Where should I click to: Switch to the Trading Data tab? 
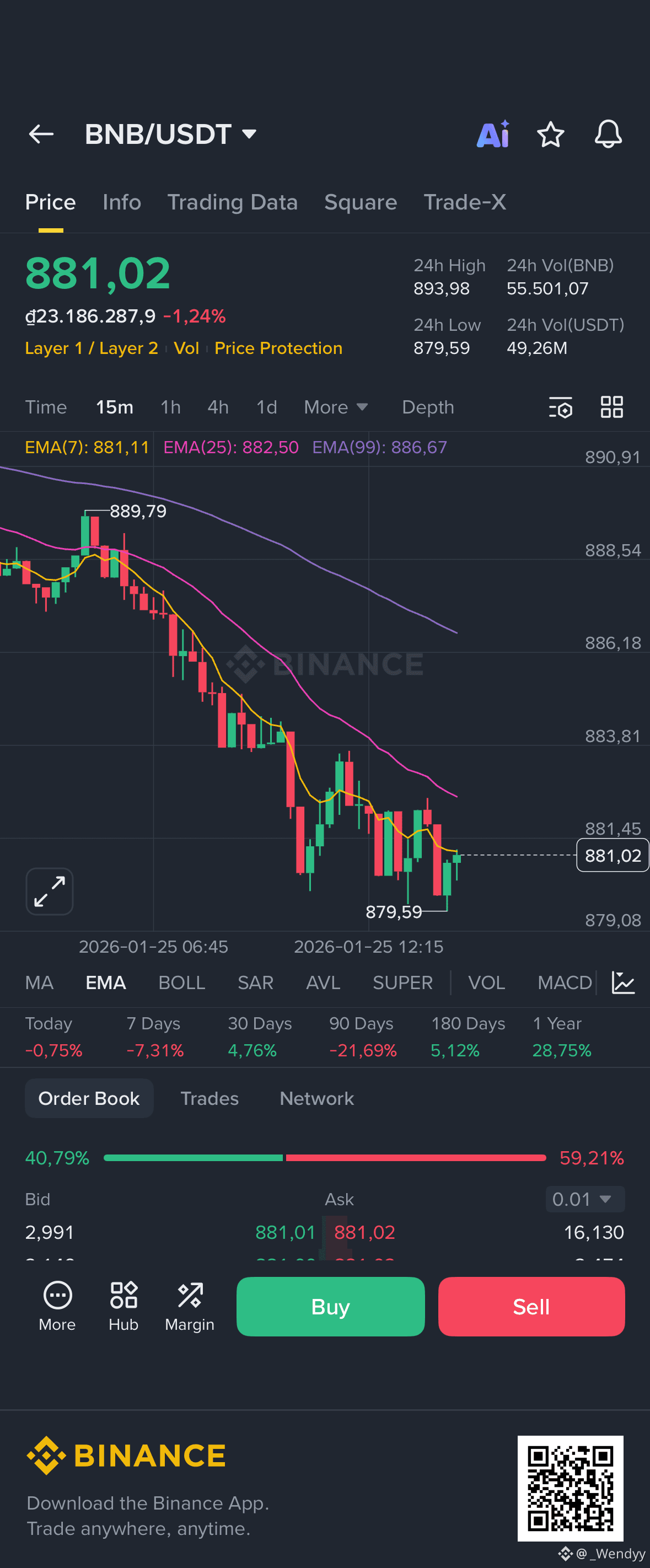pos(233,202)
